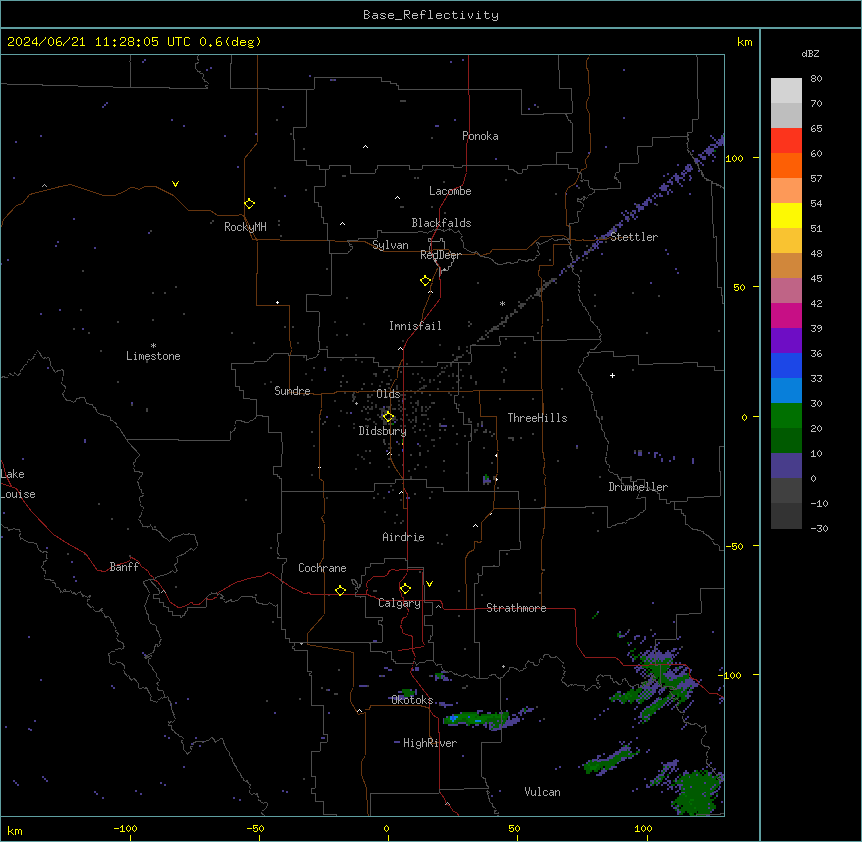Choose the magenta 39-42 dBZ legend swatch
The height and width of the screenshot is (842, 862).
pyautogui.click(x=786, y=315)
